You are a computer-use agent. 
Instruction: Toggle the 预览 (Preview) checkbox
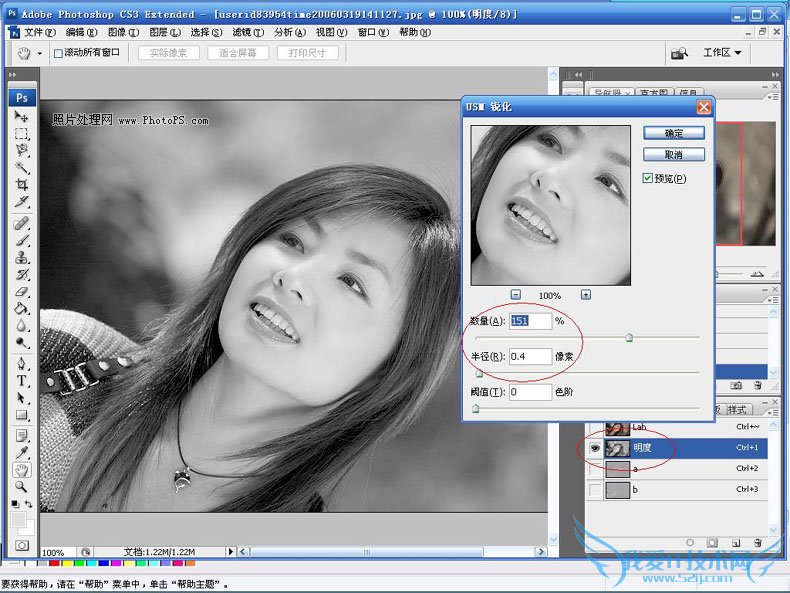click(648, 178)
